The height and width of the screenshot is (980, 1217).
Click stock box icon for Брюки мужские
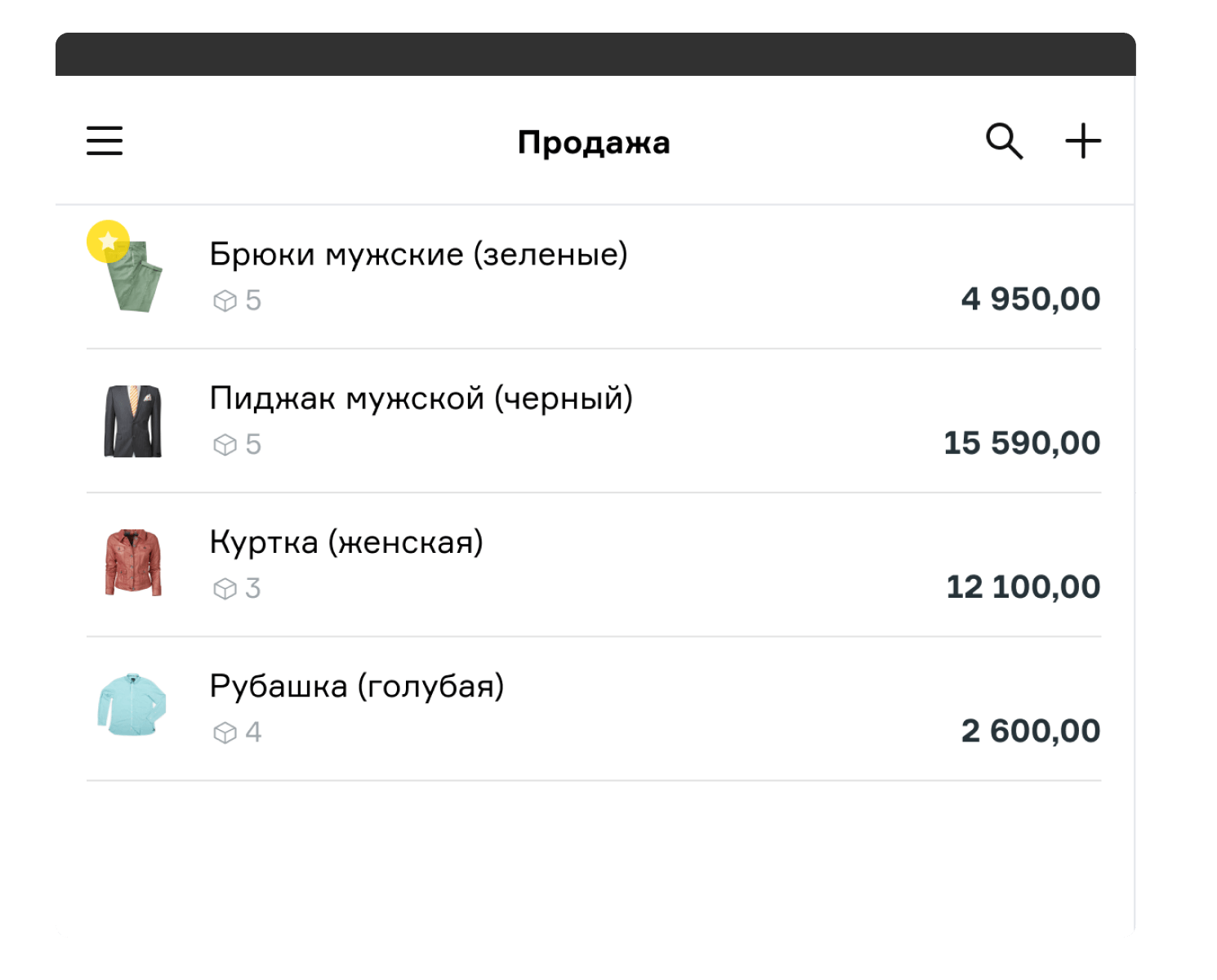click(225, 301)
